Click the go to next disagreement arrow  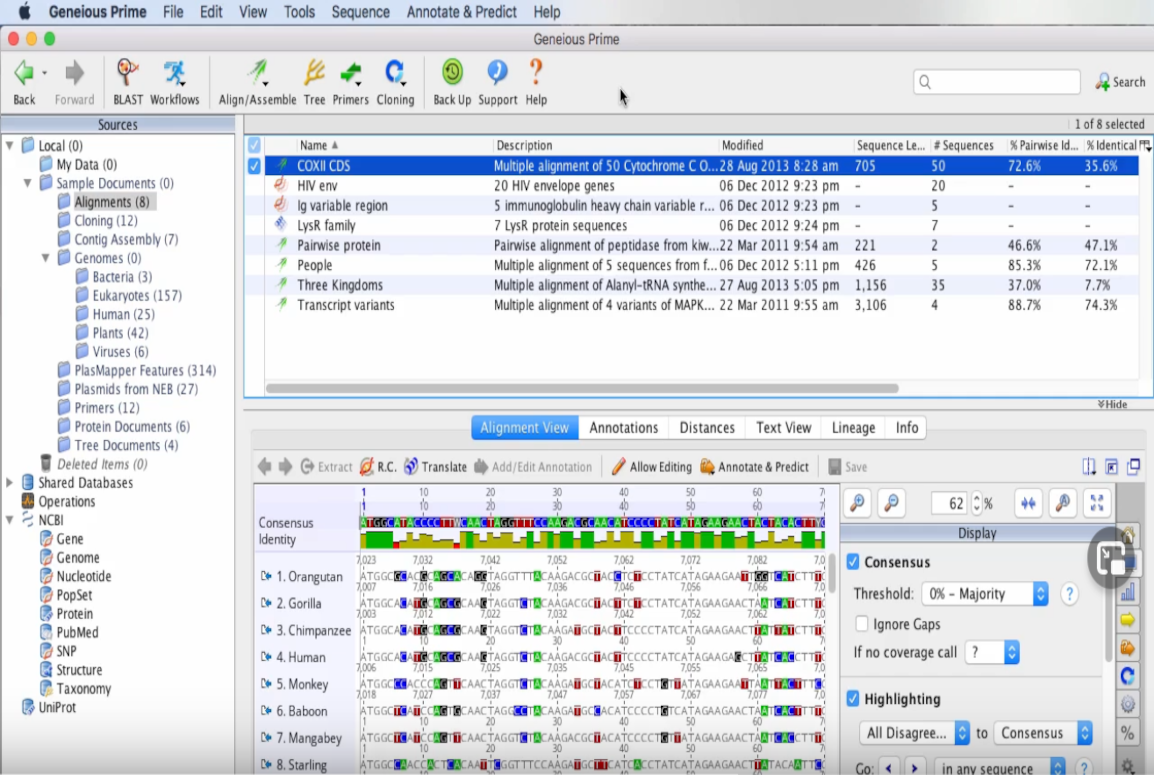914,768
